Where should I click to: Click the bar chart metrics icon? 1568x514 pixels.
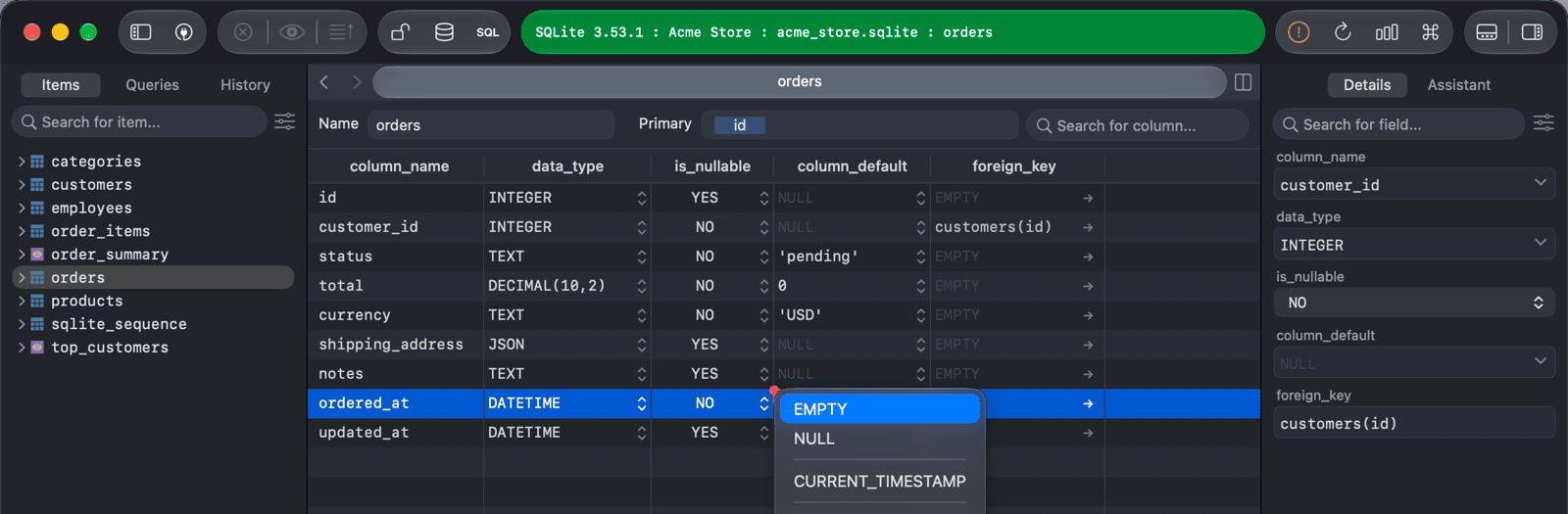(x=1387, y=32)
